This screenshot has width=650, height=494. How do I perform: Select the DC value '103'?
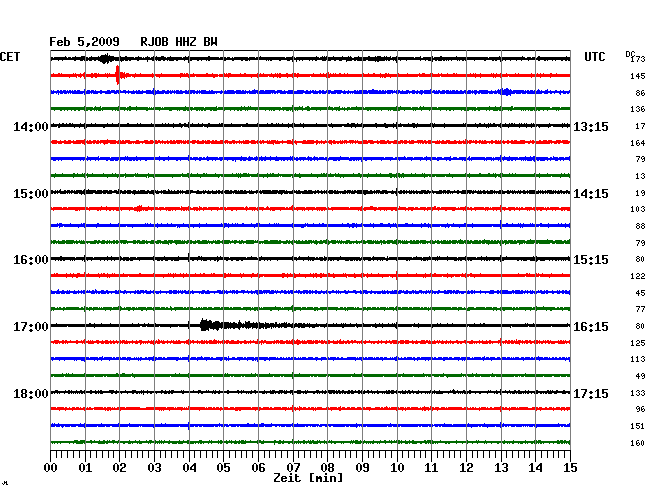point(638,209)
